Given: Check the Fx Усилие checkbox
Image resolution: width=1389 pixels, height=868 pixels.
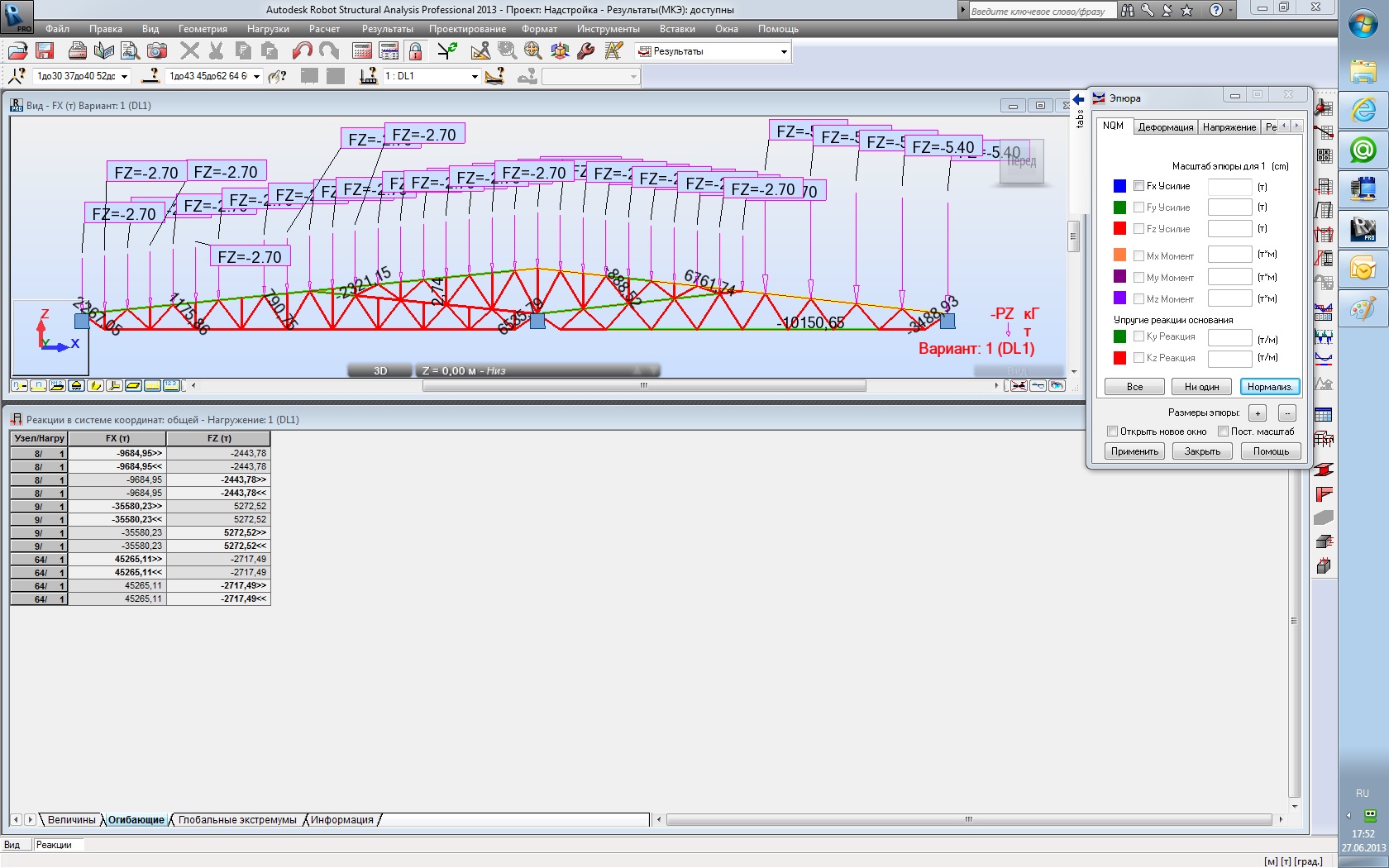Looking at the screenshot, I should (1138, 186).
